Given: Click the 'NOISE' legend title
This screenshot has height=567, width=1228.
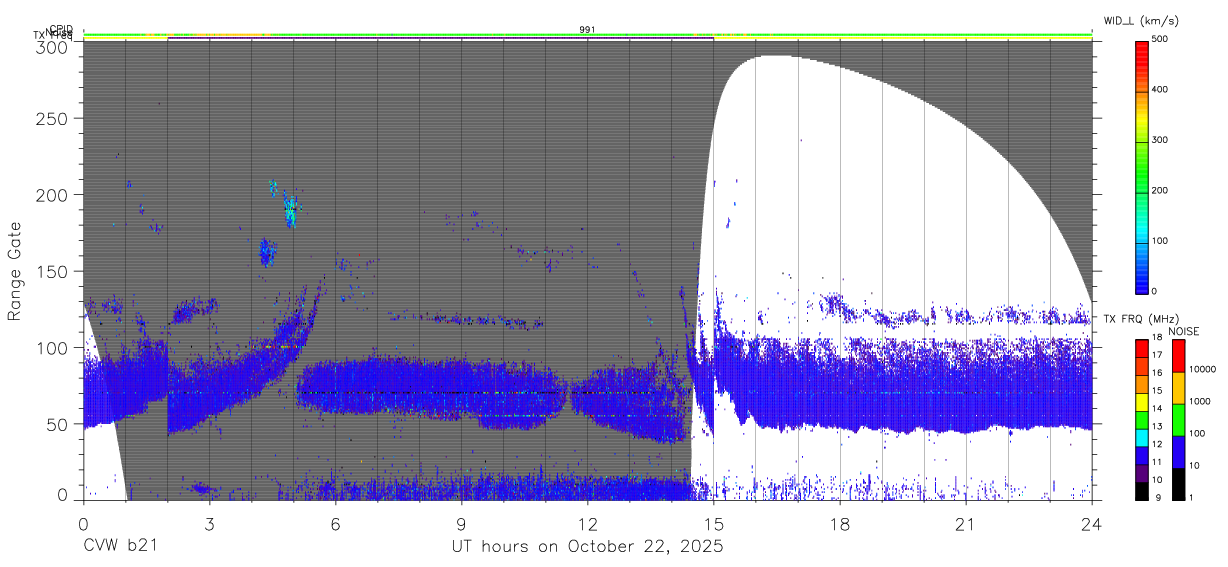Looking at the screenshot, I should tap(1185, 331).
